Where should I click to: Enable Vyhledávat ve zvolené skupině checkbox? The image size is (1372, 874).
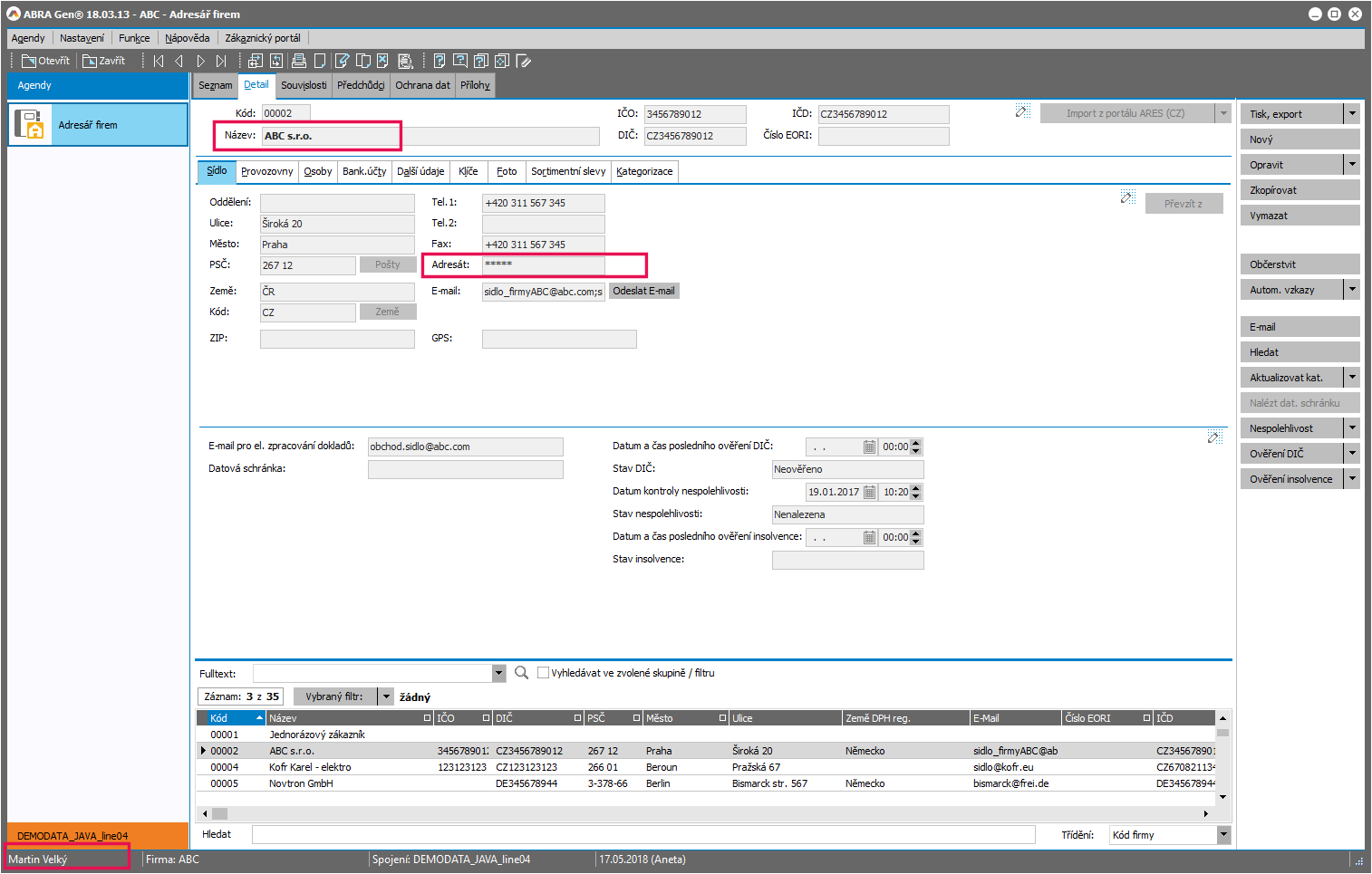coord(543,673)
